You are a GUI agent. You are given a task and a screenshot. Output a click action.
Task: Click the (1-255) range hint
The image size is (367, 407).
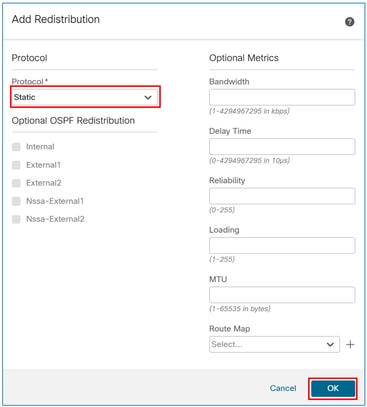click(x=222, y=259)
